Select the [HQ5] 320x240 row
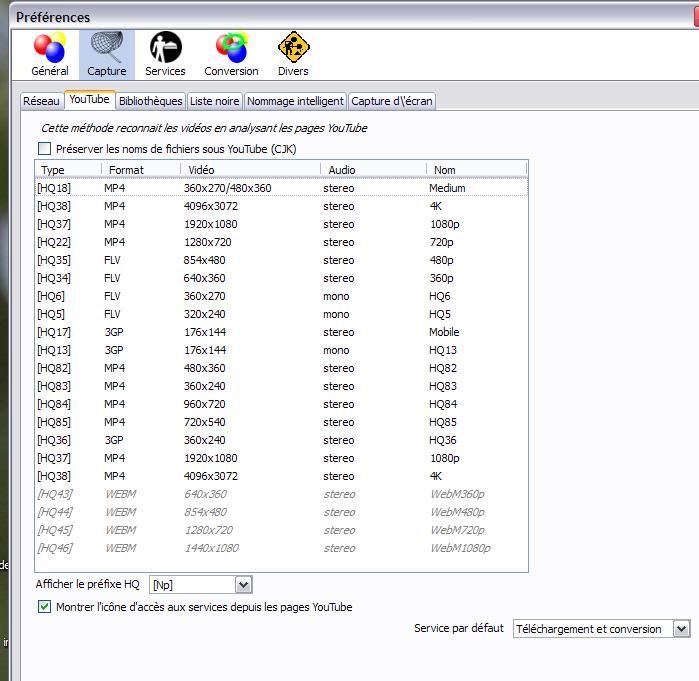The height and width of the screenshot is (681, 699). click(x=281, y=314)
